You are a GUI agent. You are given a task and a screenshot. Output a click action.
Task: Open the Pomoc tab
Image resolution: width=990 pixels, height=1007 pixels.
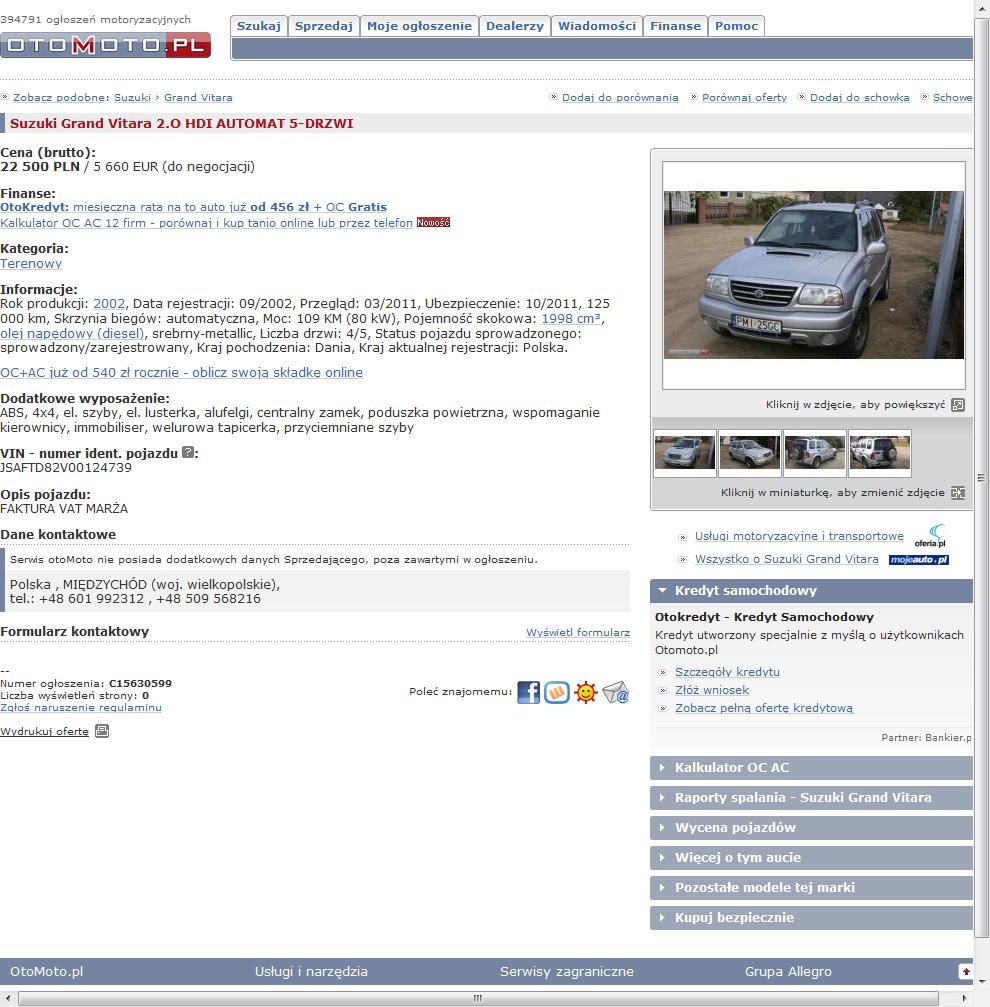736,26
